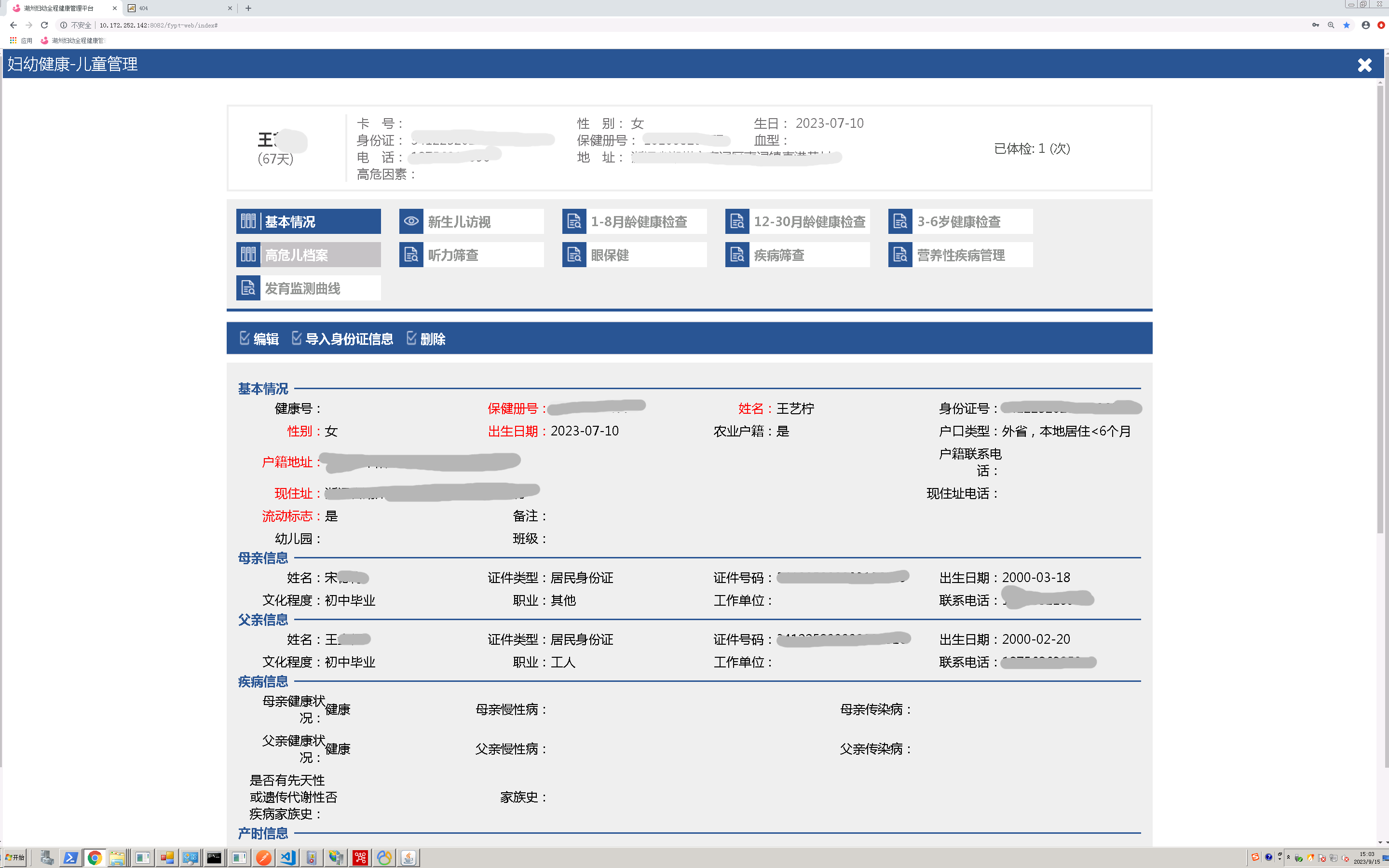Open the 湖州妇幼全程健康管理 bookmark
This screenshot has width=1389, height=868.
coord(73,41)
